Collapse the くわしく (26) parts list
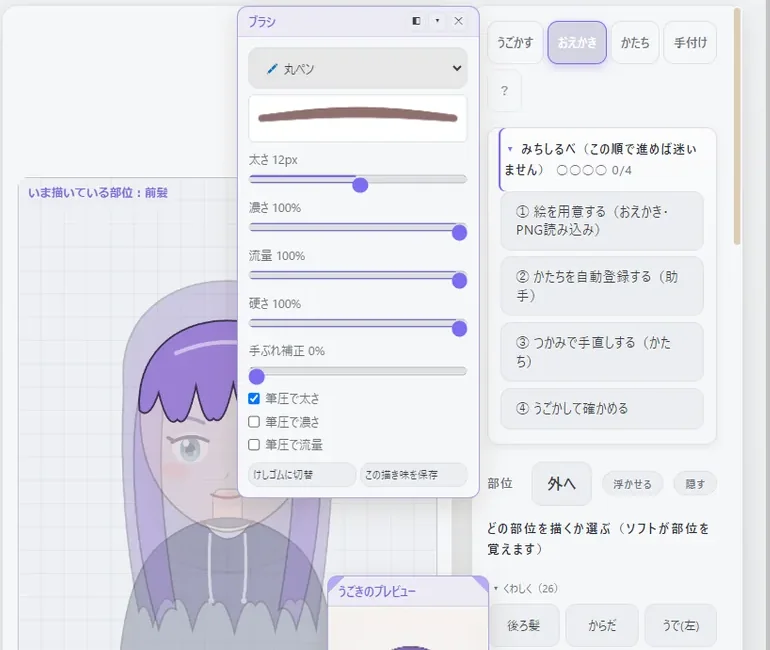Viewport: 770px width, 650px height. 525,588
